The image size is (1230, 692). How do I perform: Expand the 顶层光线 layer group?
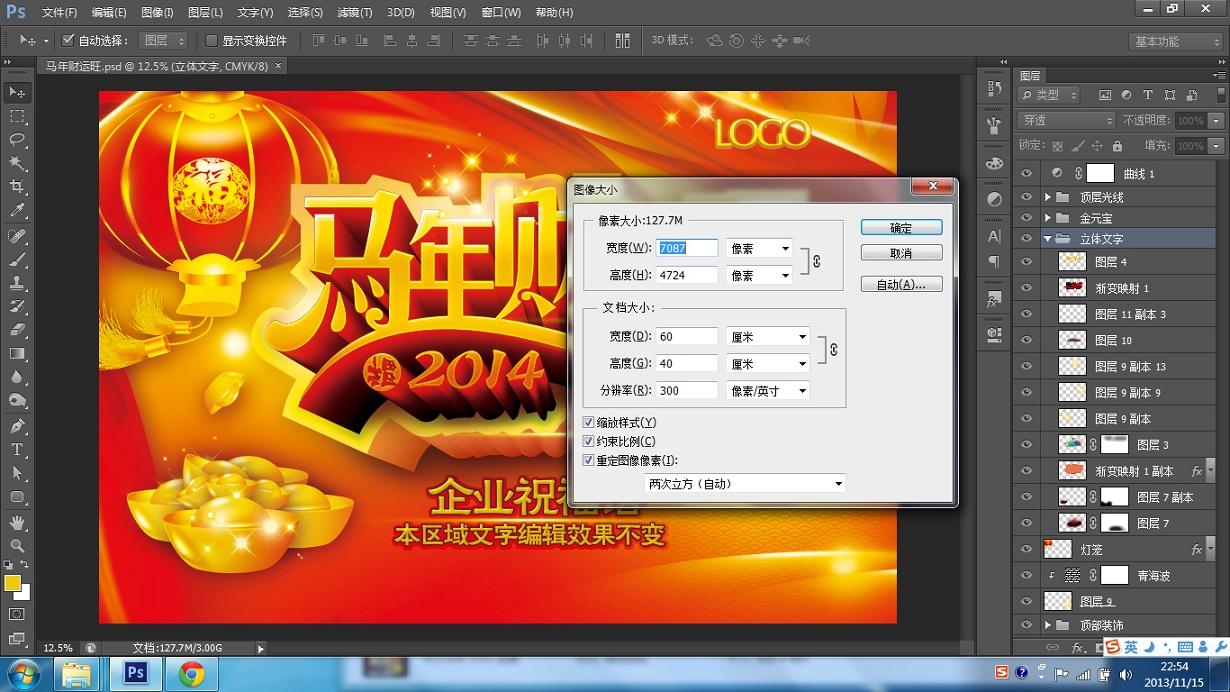tap(1048, 198)
